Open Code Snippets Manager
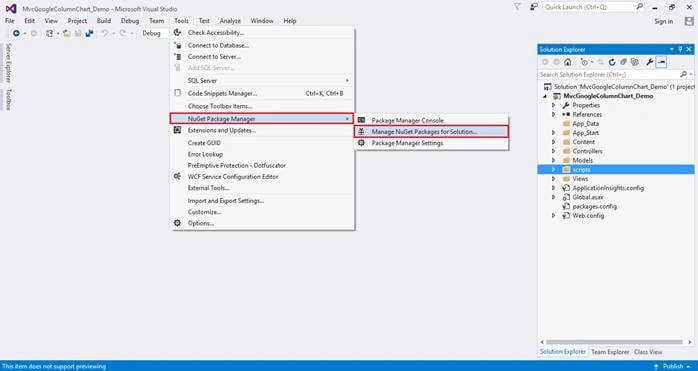Viewport: 698px width, 371px height. 262,94
